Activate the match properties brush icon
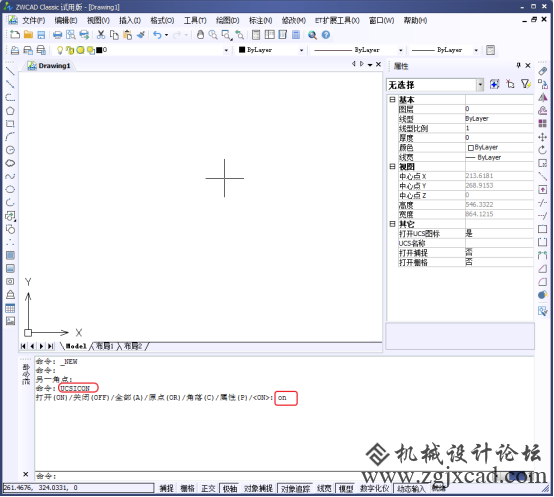The width and height of the screenshot is (554, 497). click(141, 35)
